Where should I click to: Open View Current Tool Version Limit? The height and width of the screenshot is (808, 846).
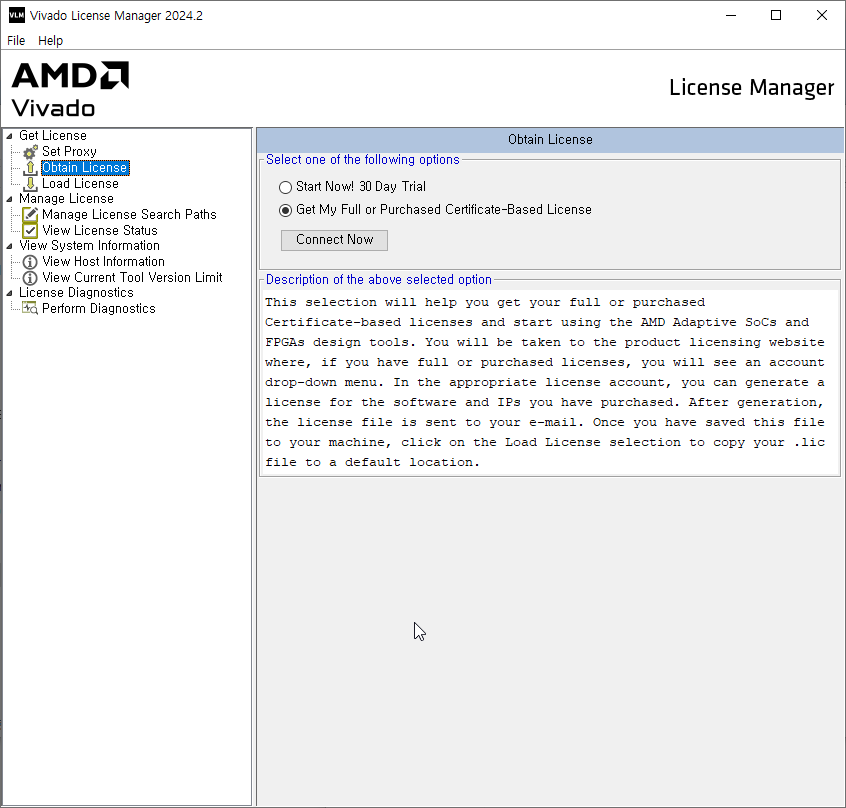click(132, 277)
